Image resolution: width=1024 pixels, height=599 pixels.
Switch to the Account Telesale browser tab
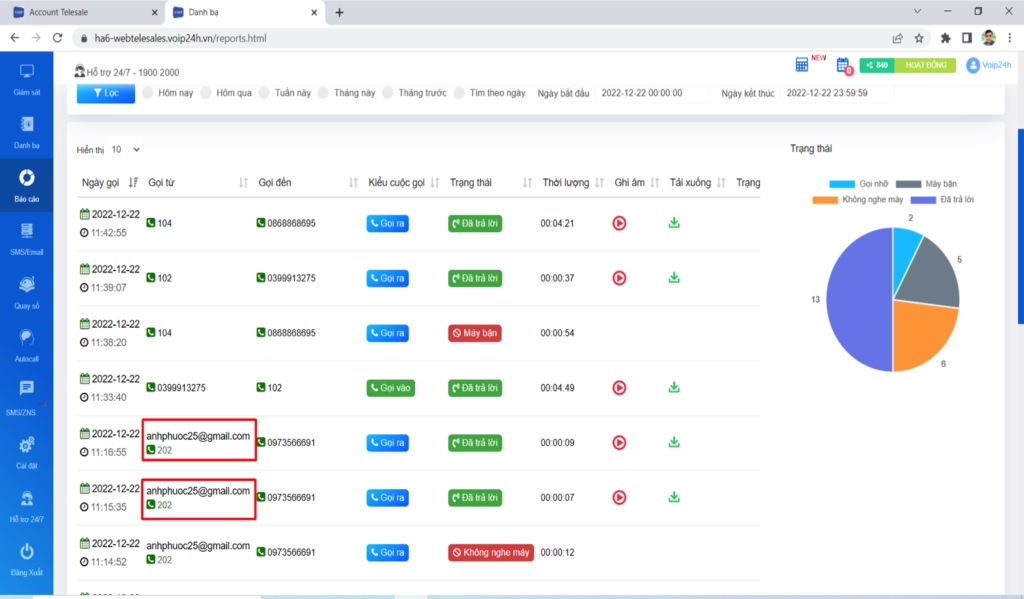click(85, 12)
